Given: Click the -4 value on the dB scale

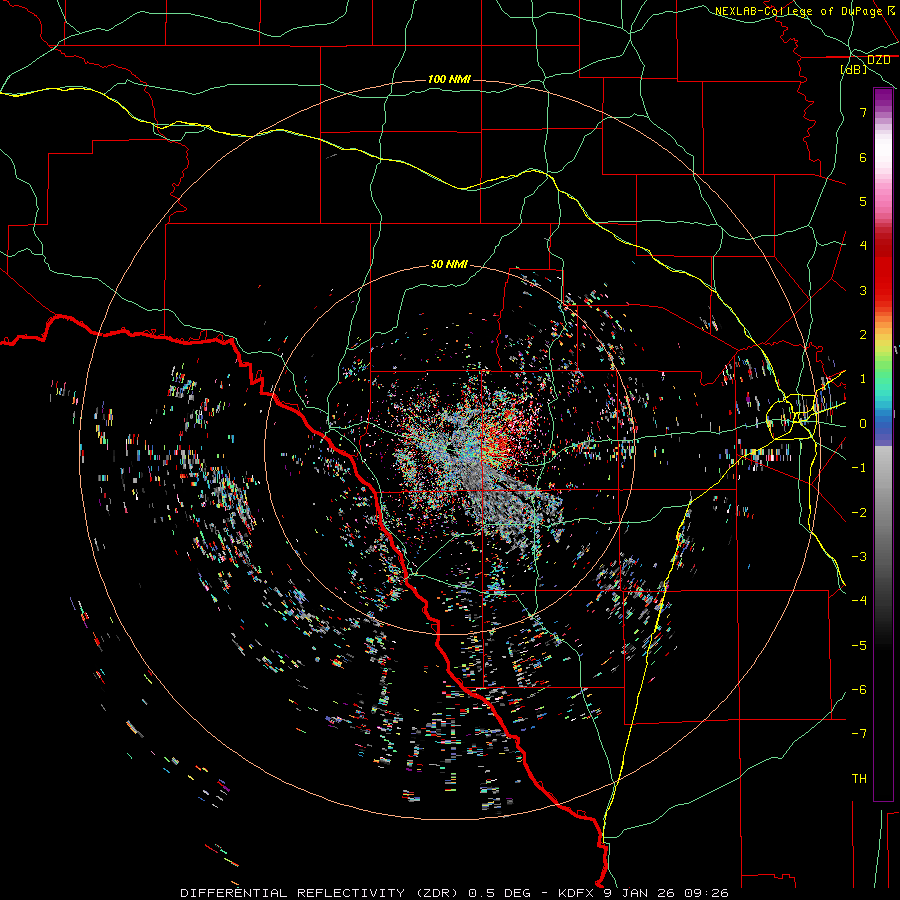Looking at the screenshot, I should [x=859, y=600].
